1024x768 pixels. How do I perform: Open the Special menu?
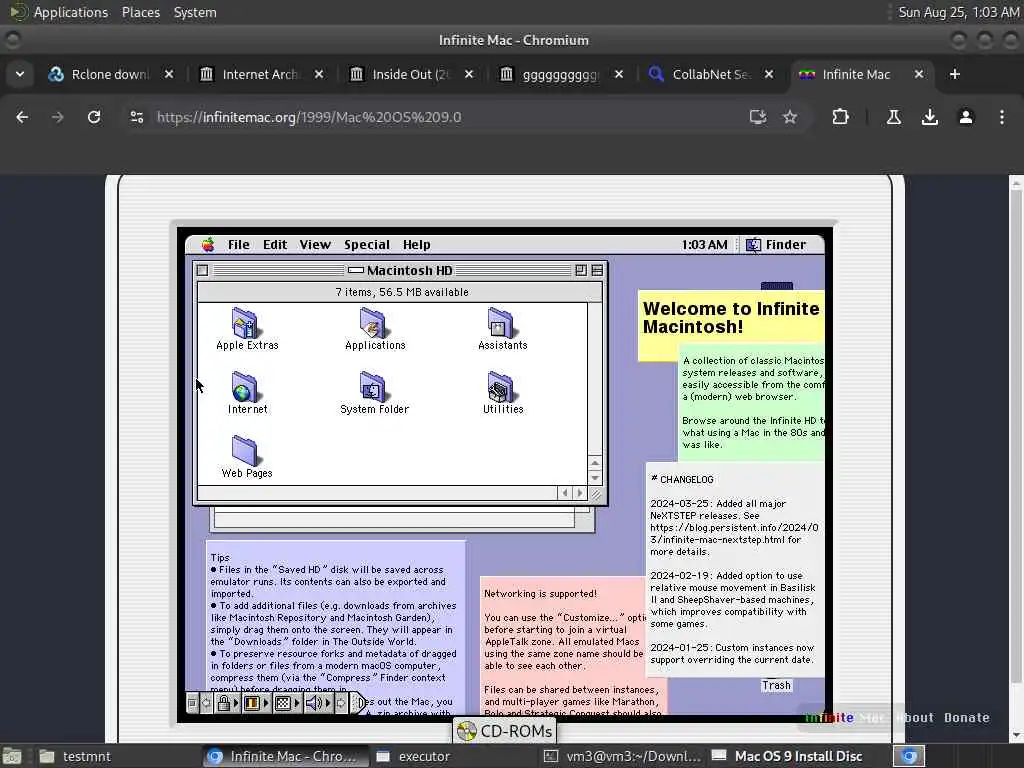[x=366, y=245]
